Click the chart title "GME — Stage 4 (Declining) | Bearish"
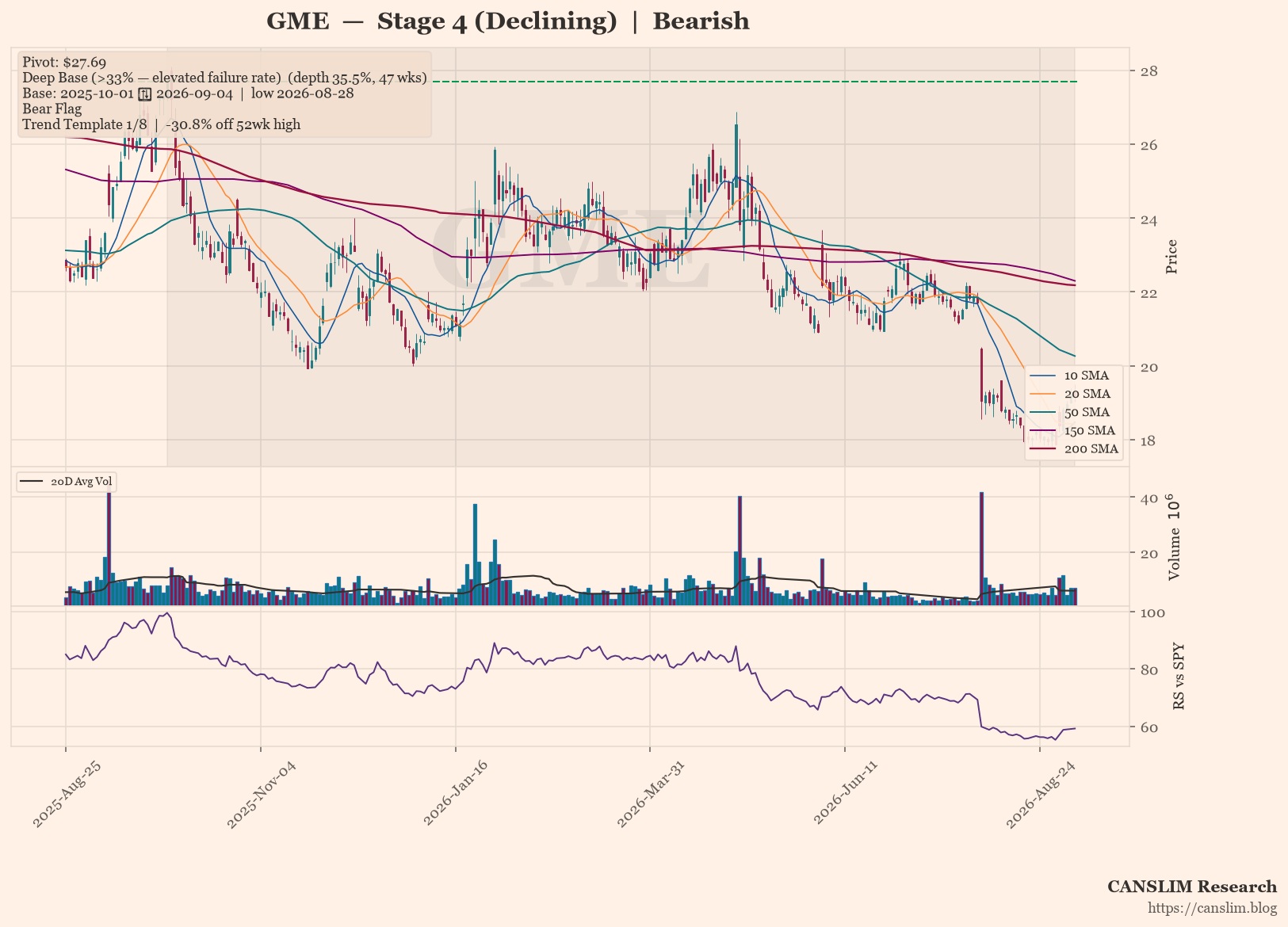Image resolution: width=1288 pixels, height=927 pixels. 508,21
